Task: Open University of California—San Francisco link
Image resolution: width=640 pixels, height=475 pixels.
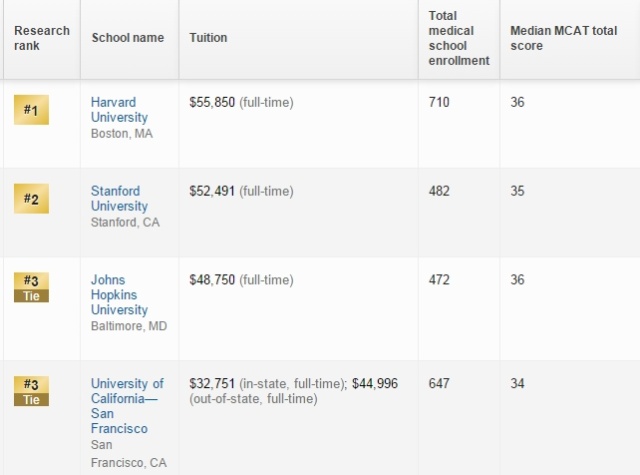Action: tap(127, 406)
